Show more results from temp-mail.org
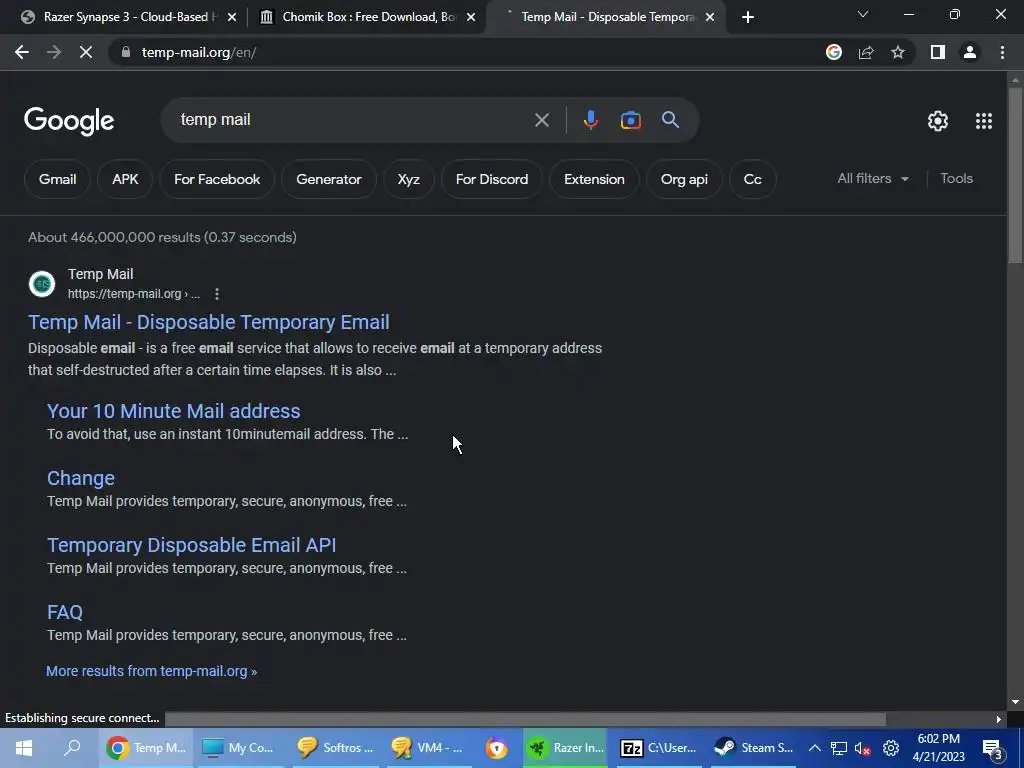1024x768 pixels. [152, 671]
